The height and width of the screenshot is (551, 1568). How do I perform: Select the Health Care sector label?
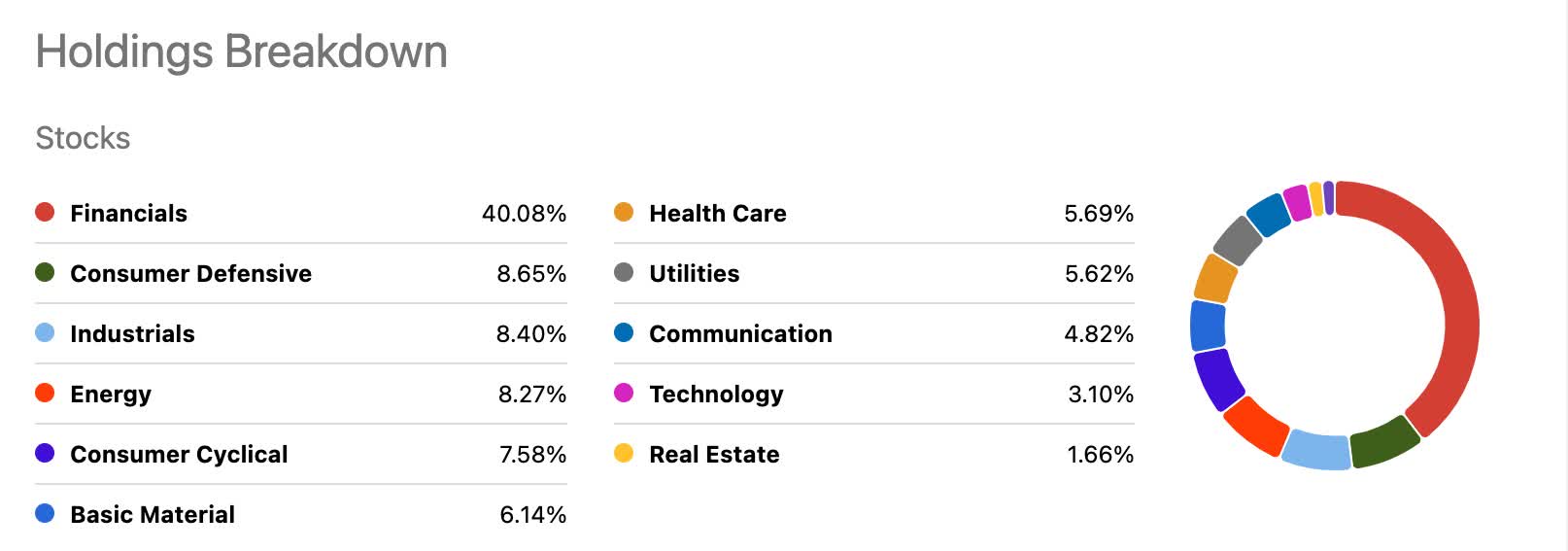pyautogui.click(x=717, y=214)
